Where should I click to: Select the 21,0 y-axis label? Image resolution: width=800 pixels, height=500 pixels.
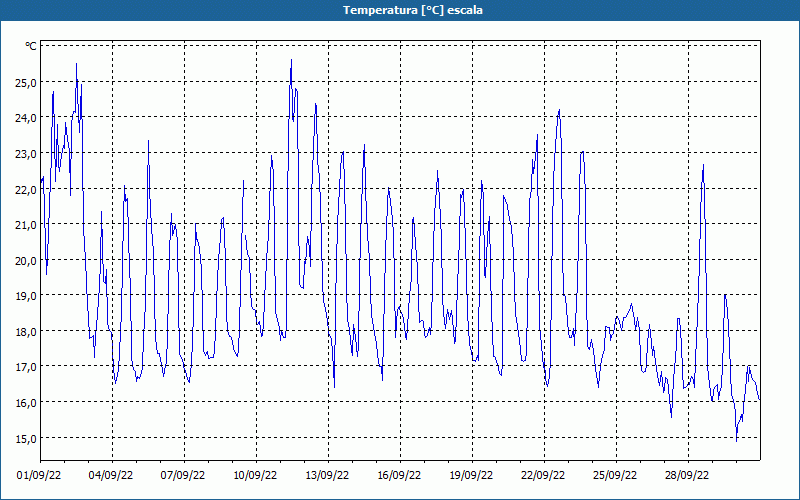[x=26, y=224]
